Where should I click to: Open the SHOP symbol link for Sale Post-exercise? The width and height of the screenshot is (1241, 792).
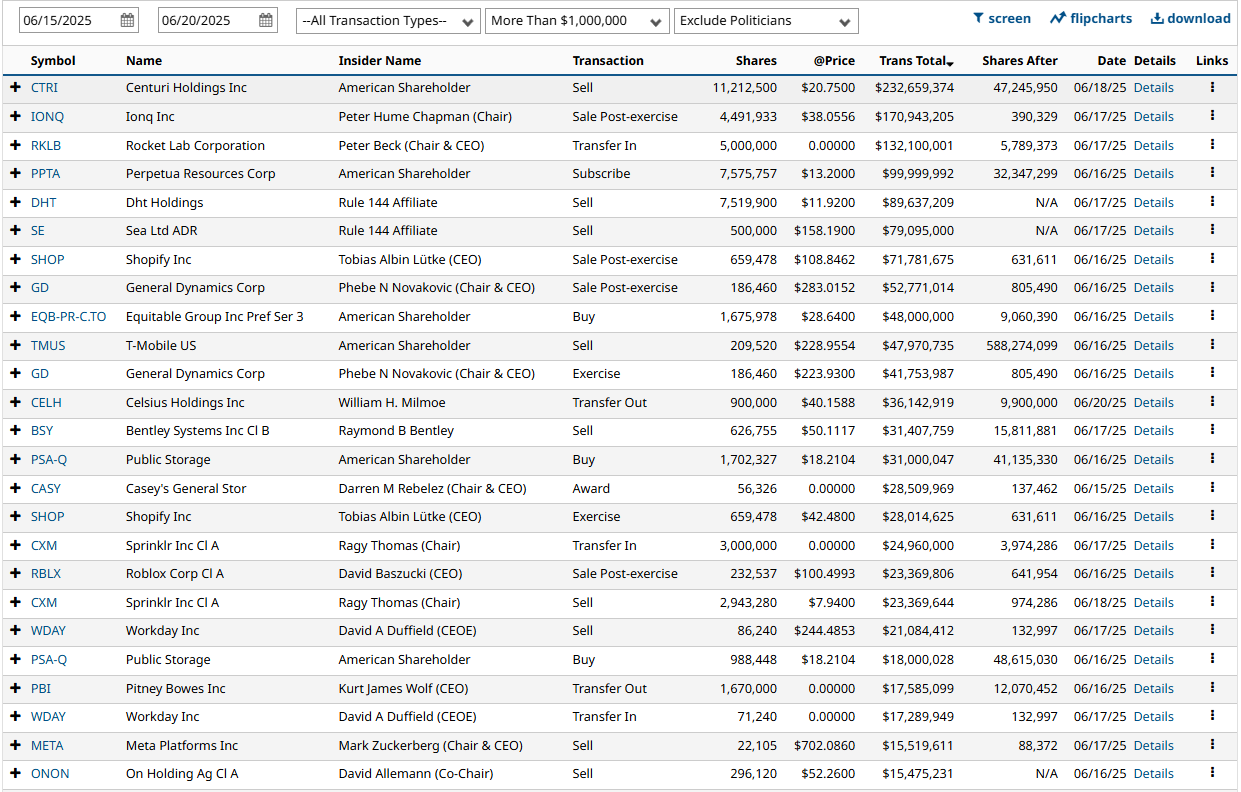coord(47,259)
